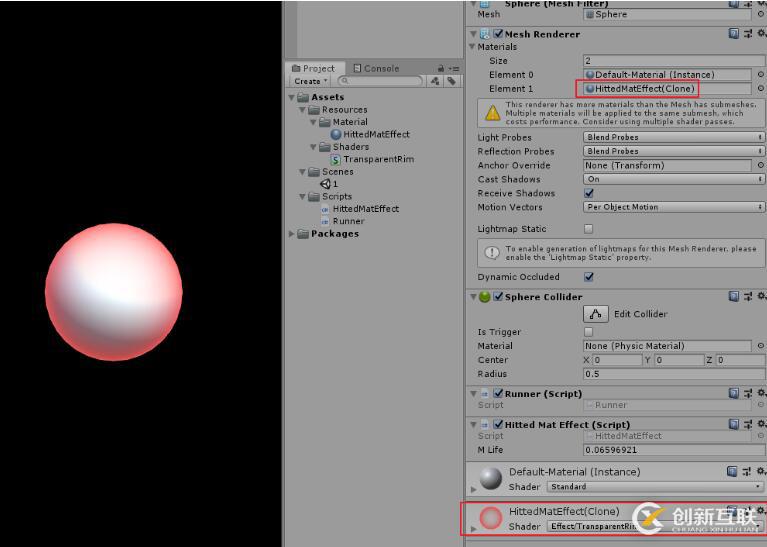Click the Runner script preset icon
This screenshot has height=547, width=767.
[x=748, y=393]
